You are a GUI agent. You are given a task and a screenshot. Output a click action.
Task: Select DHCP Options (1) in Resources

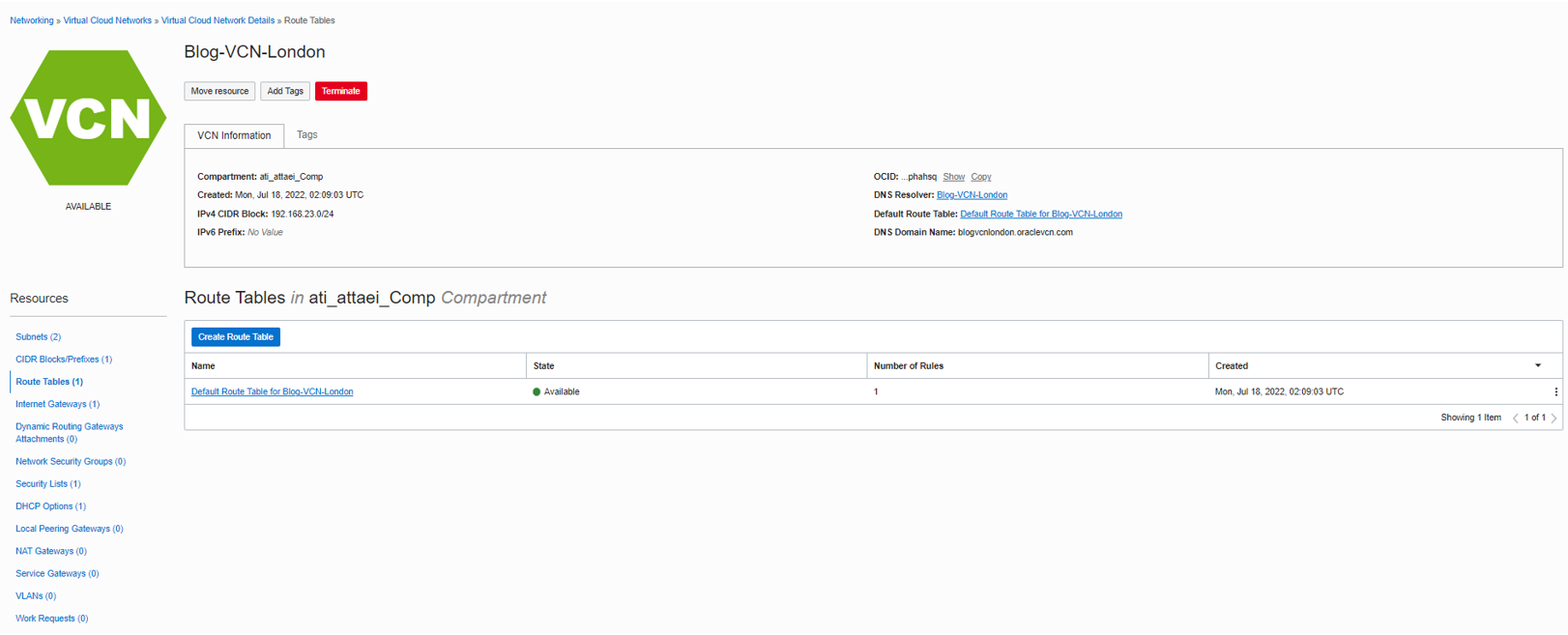[x=50, y=506]
